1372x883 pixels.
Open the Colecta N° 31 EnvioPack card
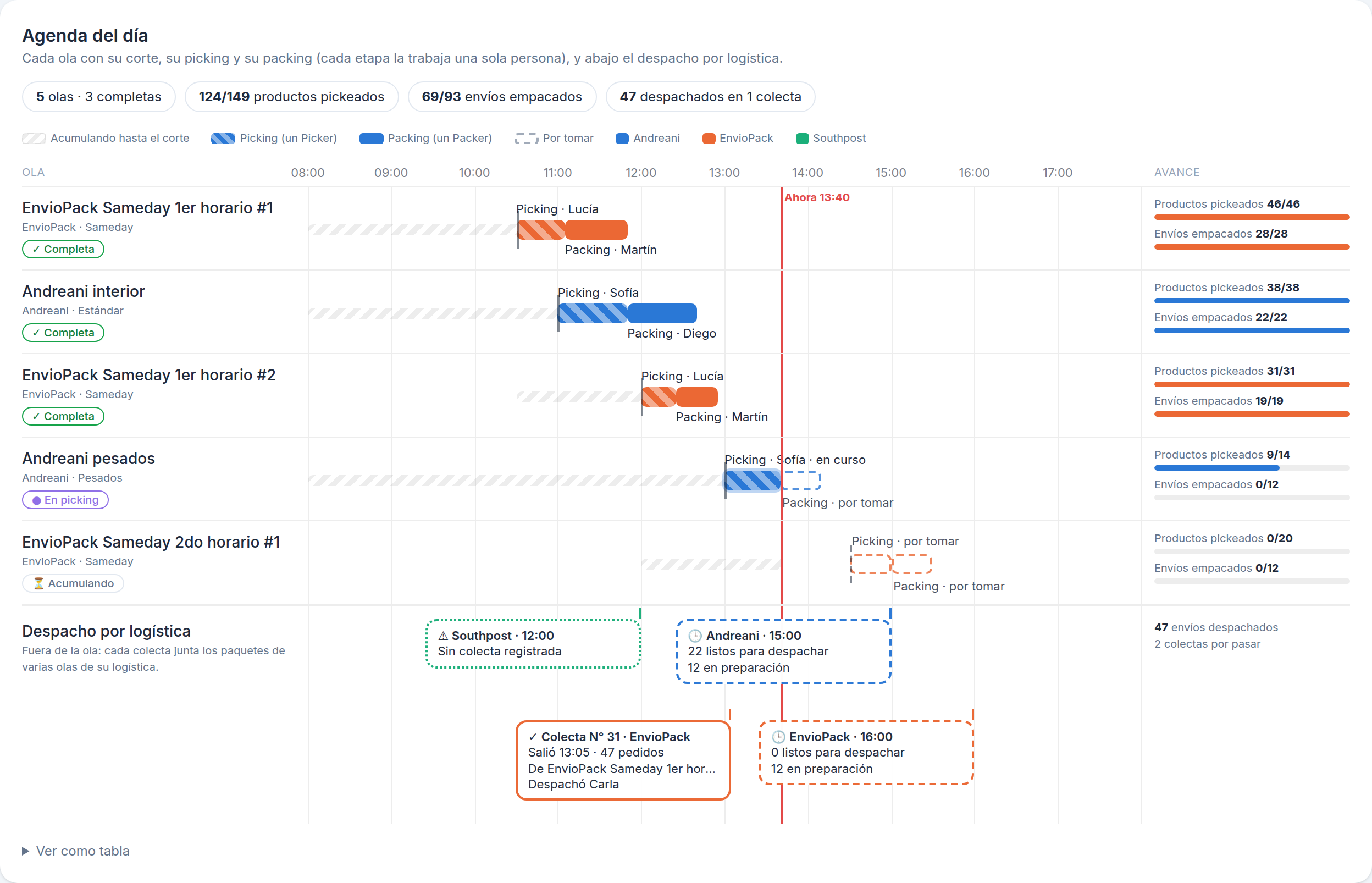pyautogui.click(x=623, y=760)
